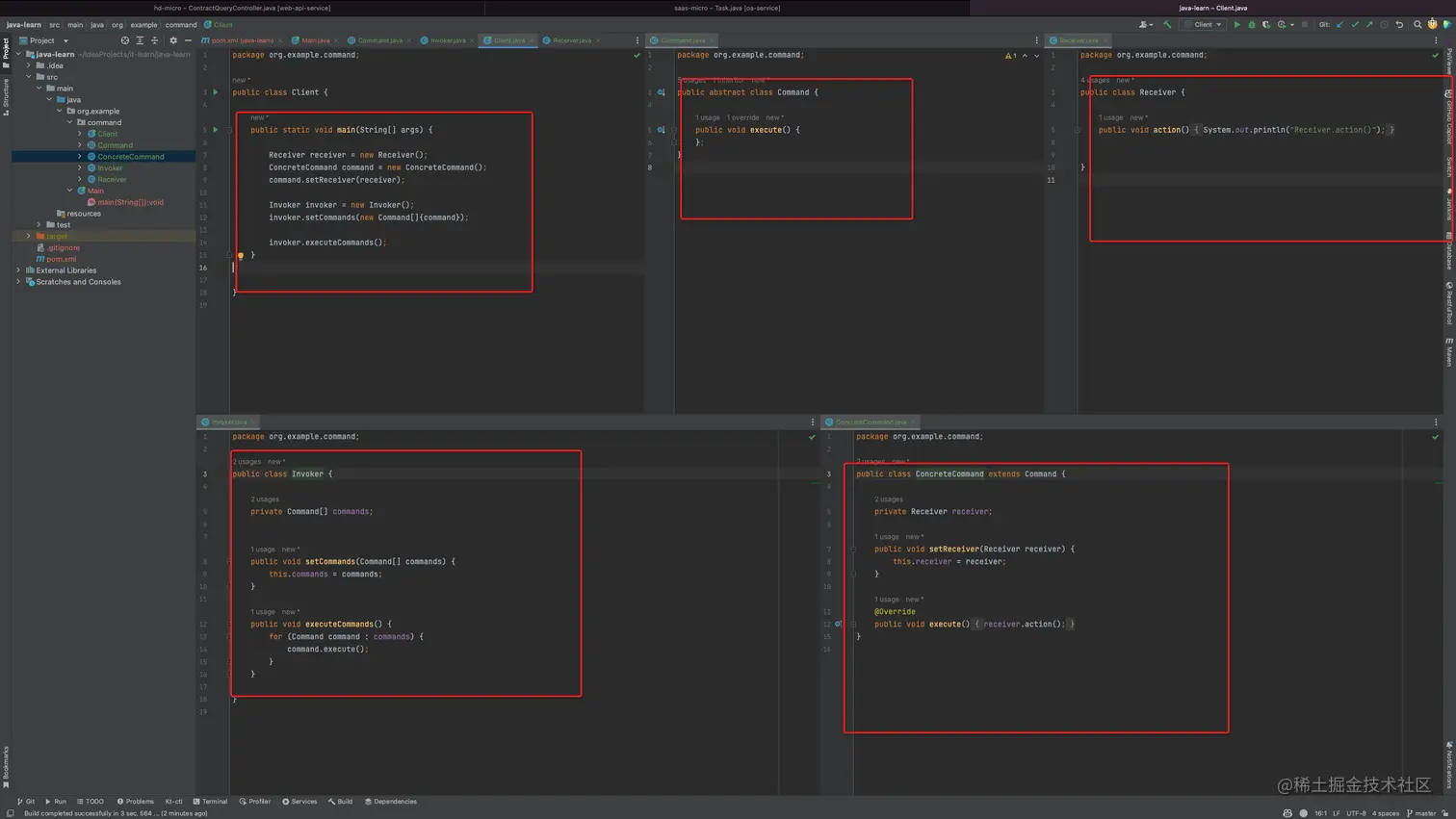Image resolution: width=1456 pixels, height=819 pixels.
Task: Expand the External Libraries node
Action: 18,270
